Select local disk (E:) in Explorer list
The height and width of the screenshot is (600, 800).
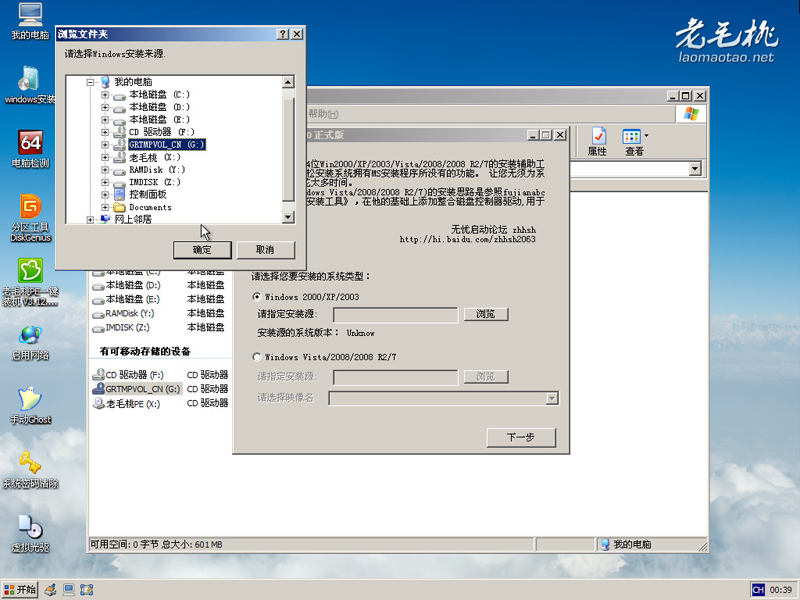tap(127, 299)
